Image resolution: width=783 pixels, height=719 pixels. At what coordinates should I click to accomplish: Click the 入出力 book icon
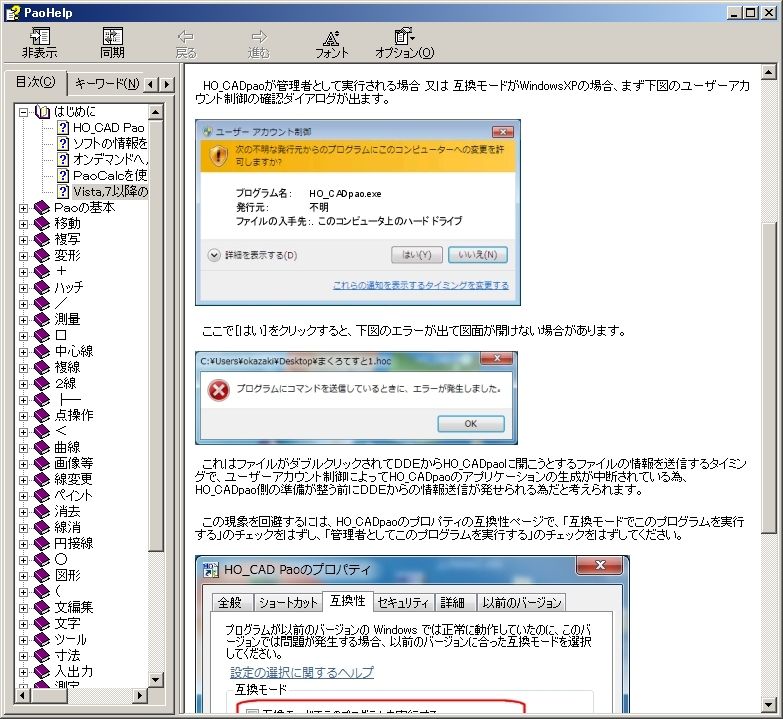pos(41,672)
